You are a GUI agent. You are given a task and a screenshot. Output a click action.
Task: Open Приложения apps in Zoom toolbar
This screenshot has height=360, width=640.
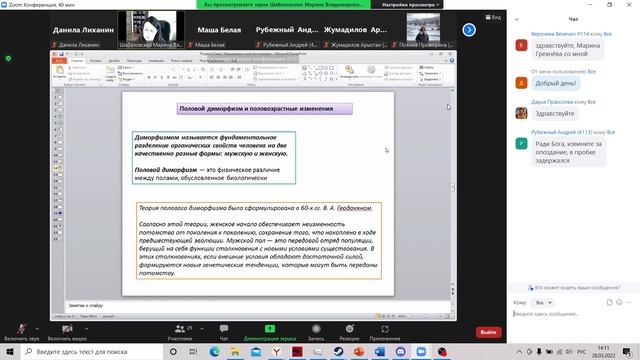[385, 332]
